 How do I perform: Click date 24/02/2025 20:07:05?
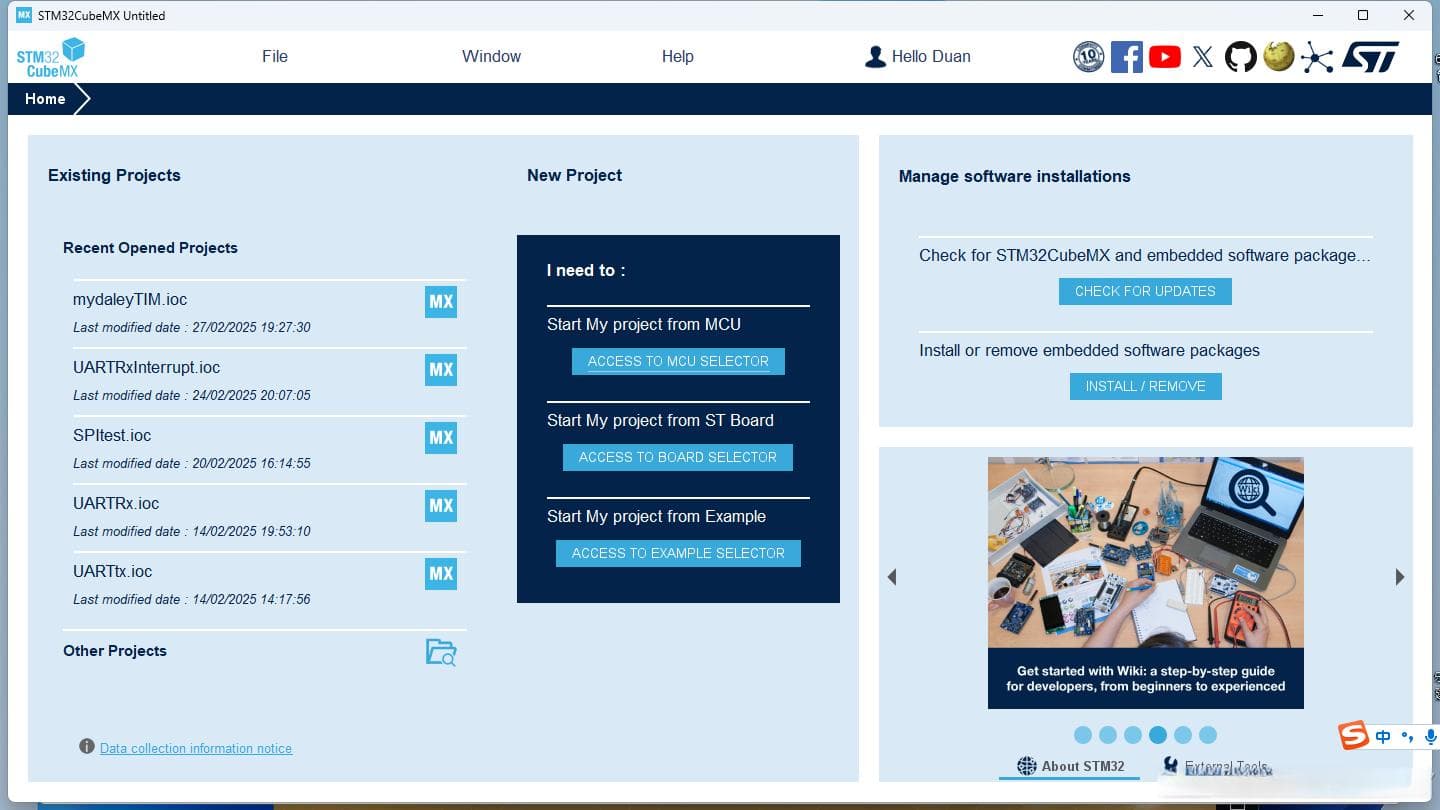point(251,395)
